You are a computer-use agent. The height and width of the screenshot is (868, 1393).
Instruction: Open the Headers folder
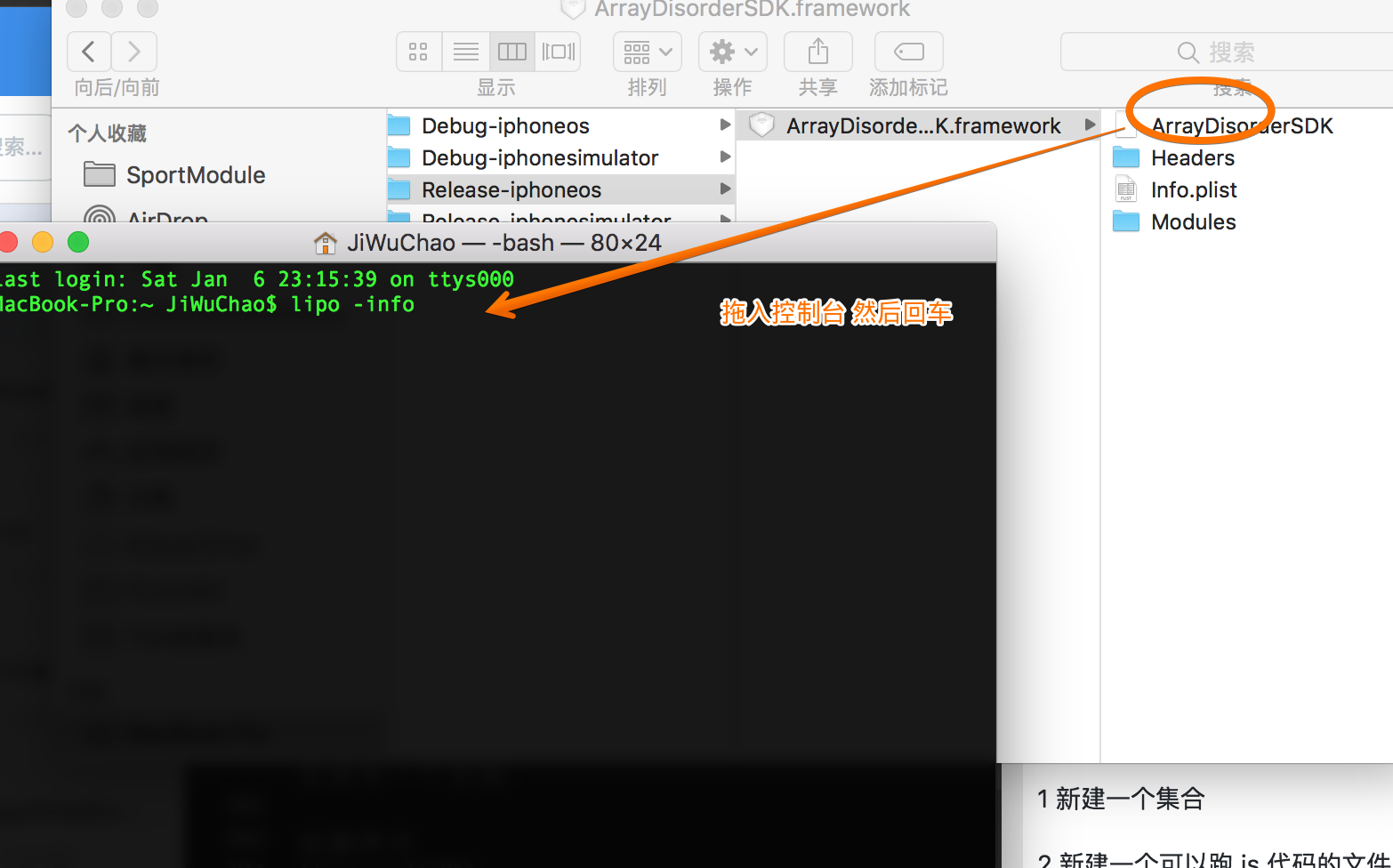tap(1192, 158)
